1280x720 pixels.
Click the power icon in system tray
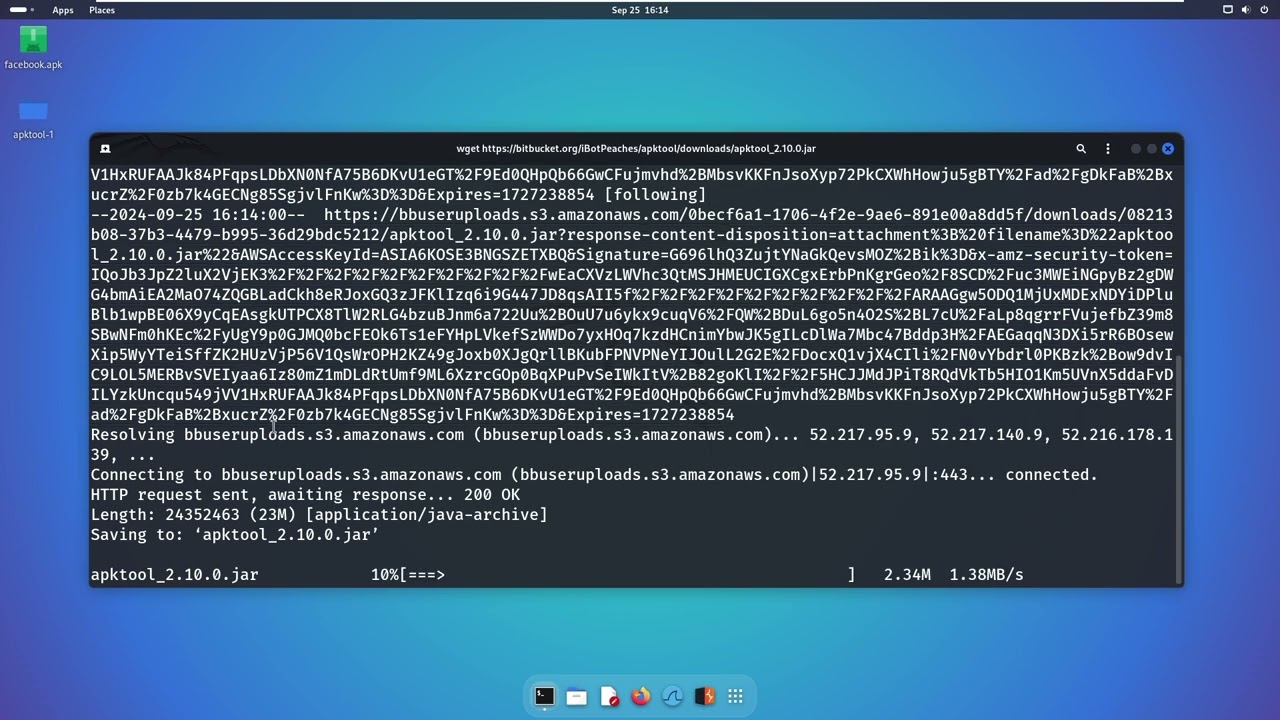coord(1264,10)
